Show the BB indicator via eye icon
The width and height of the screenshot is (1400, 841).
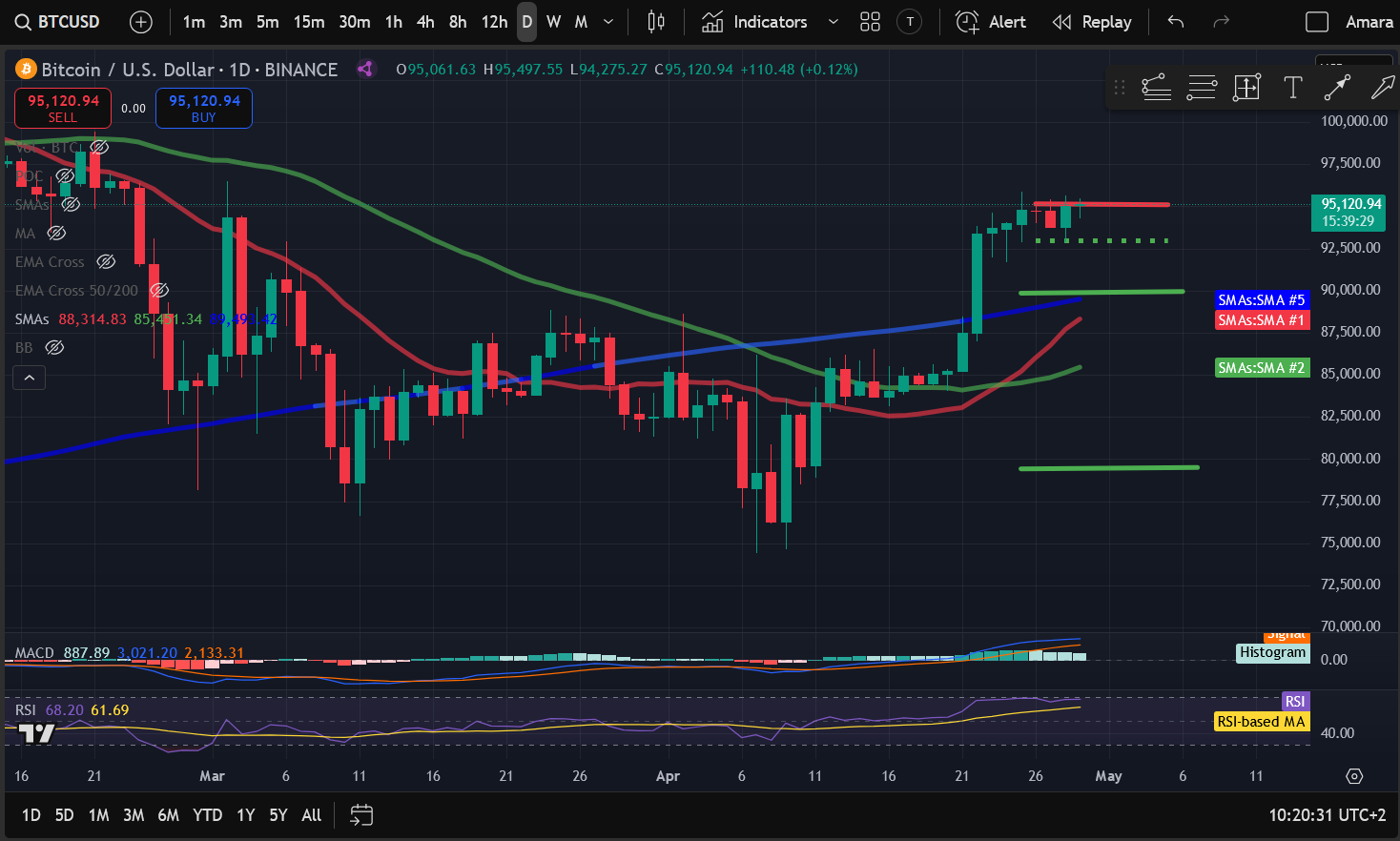coord(55,347)
